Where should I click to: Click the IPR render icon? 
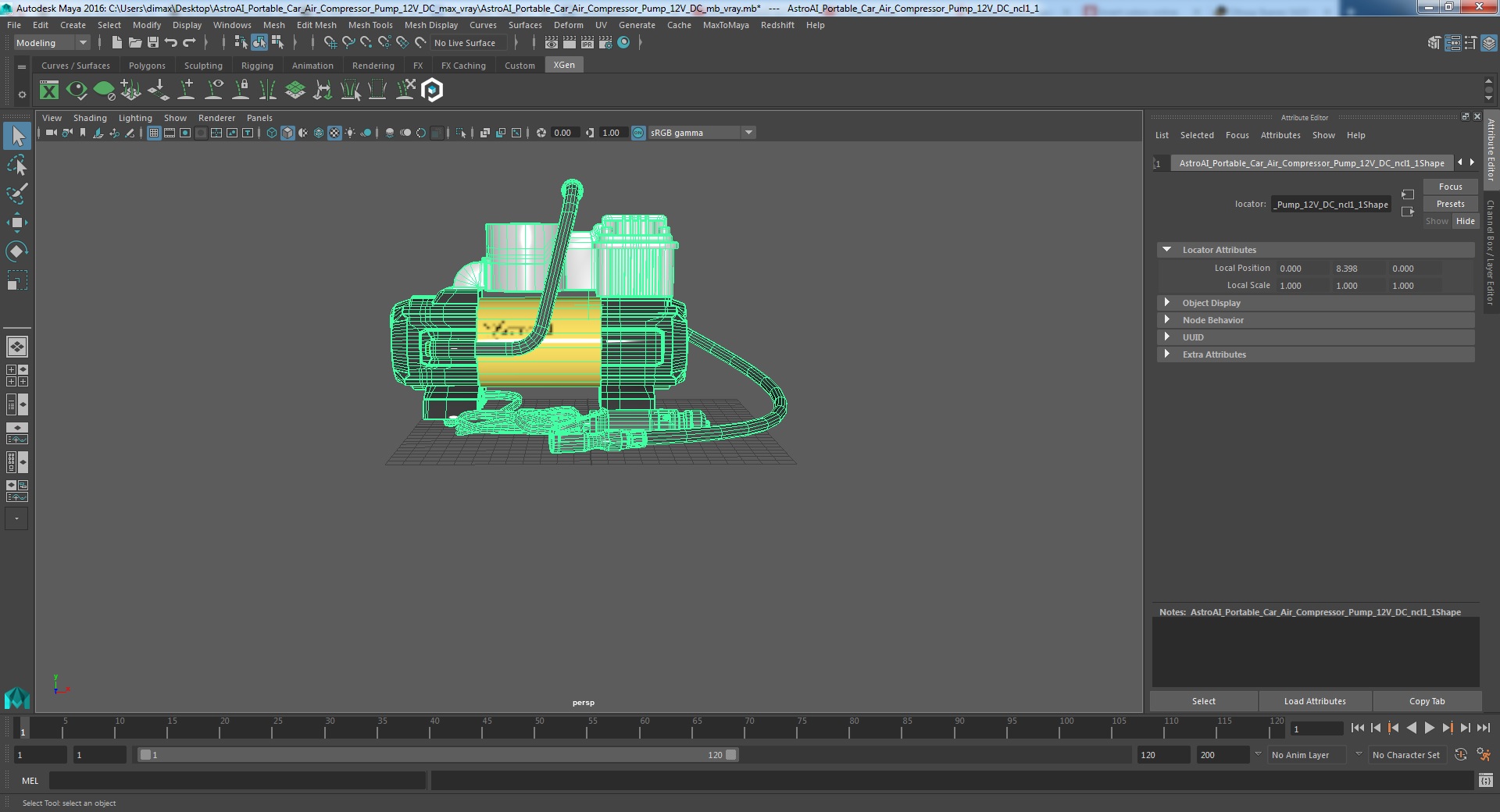tap(587, 43)
